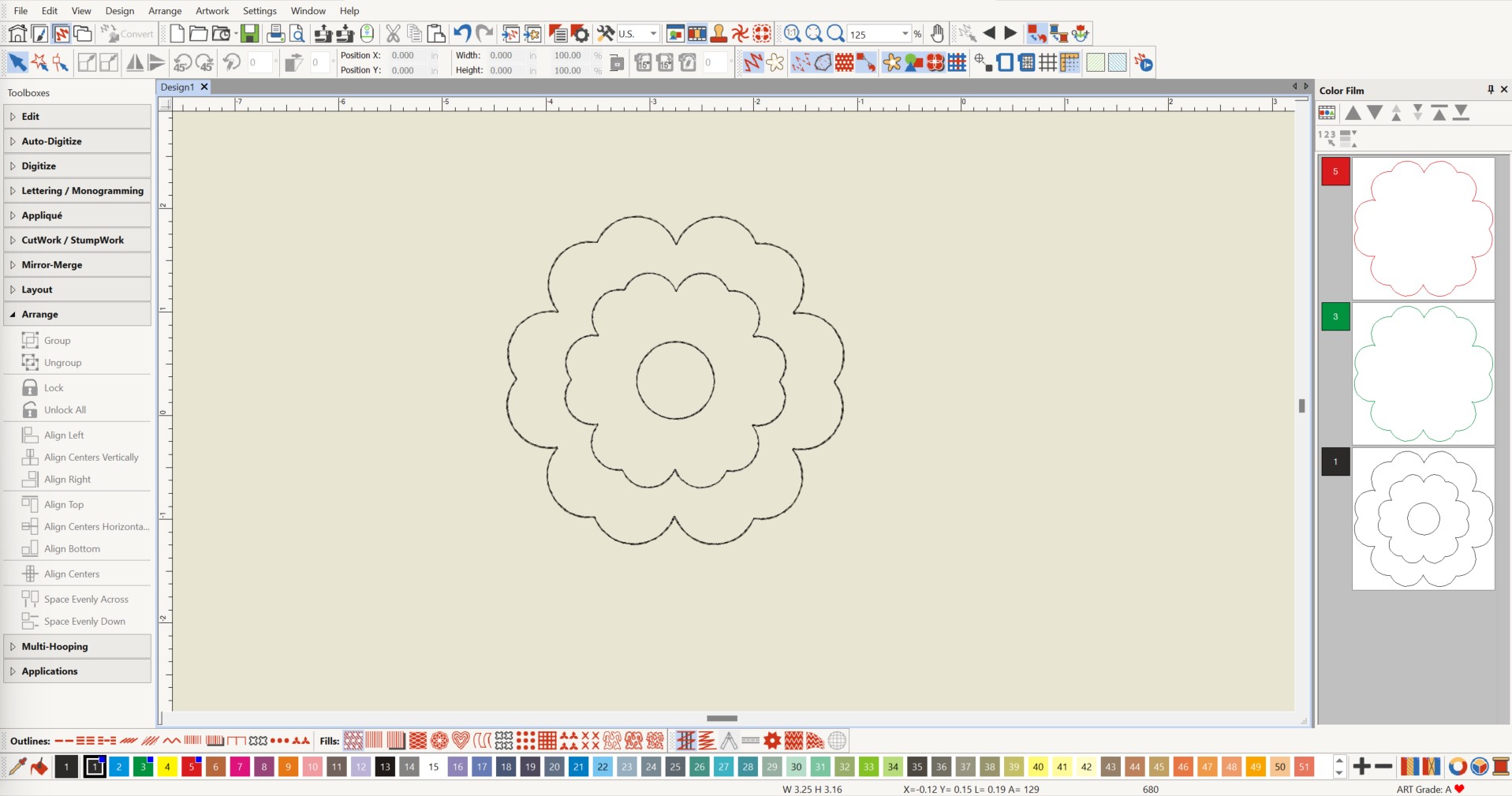
Task: Click the Stitch Player play icon
Action: click(1144, 62)
